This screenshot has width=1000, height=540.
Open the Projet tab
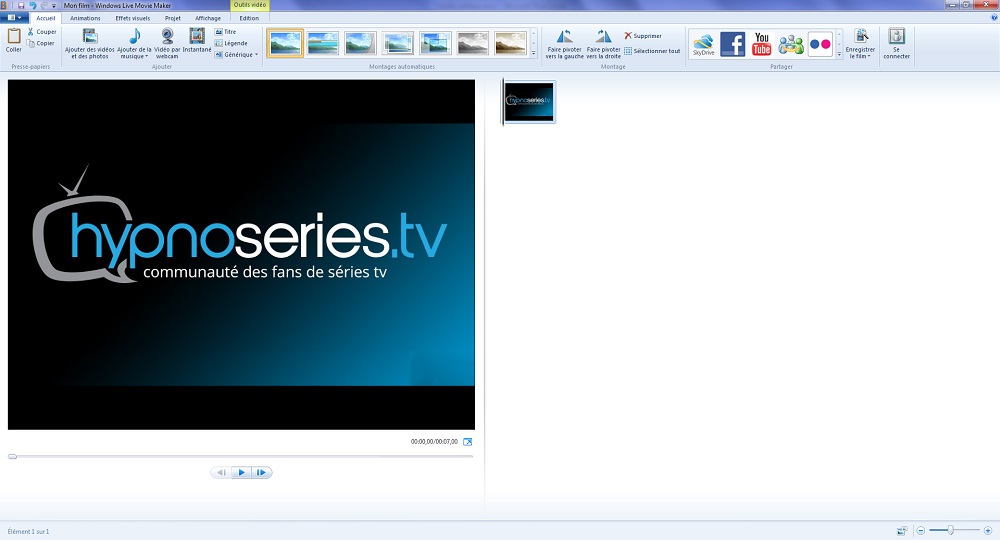172,18
